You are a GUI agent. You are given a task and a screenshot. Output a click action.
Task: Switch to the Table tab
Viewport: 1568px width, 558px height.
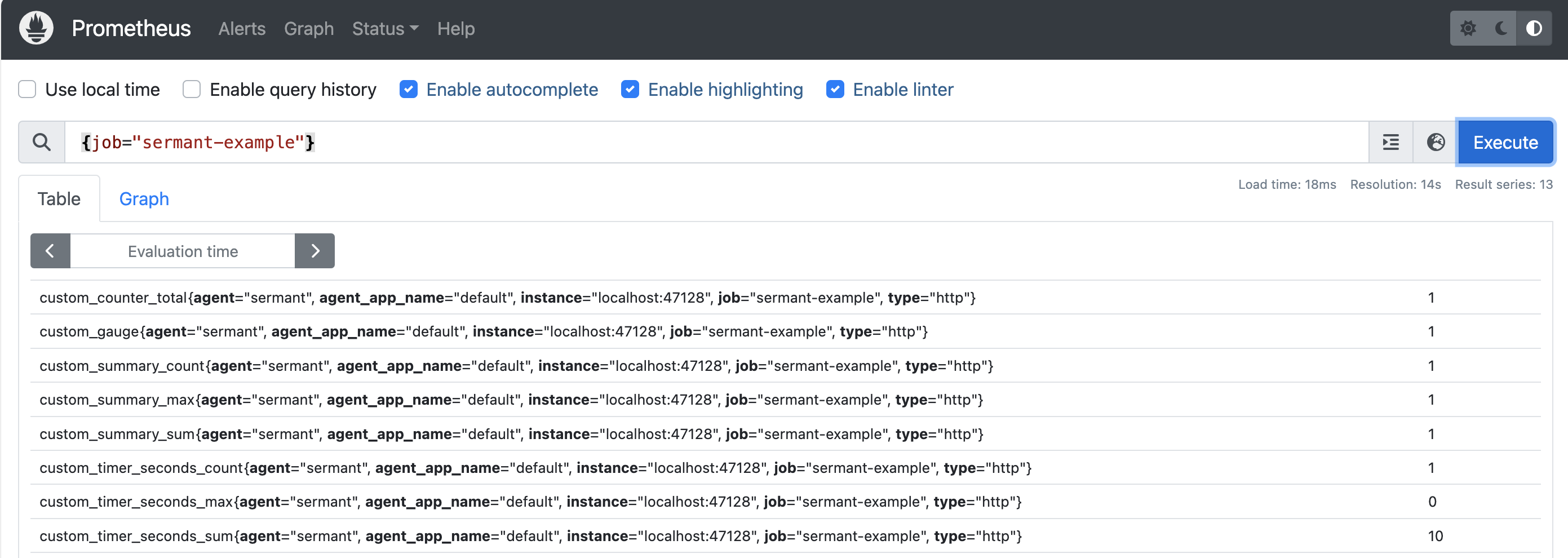click(59, 199)
